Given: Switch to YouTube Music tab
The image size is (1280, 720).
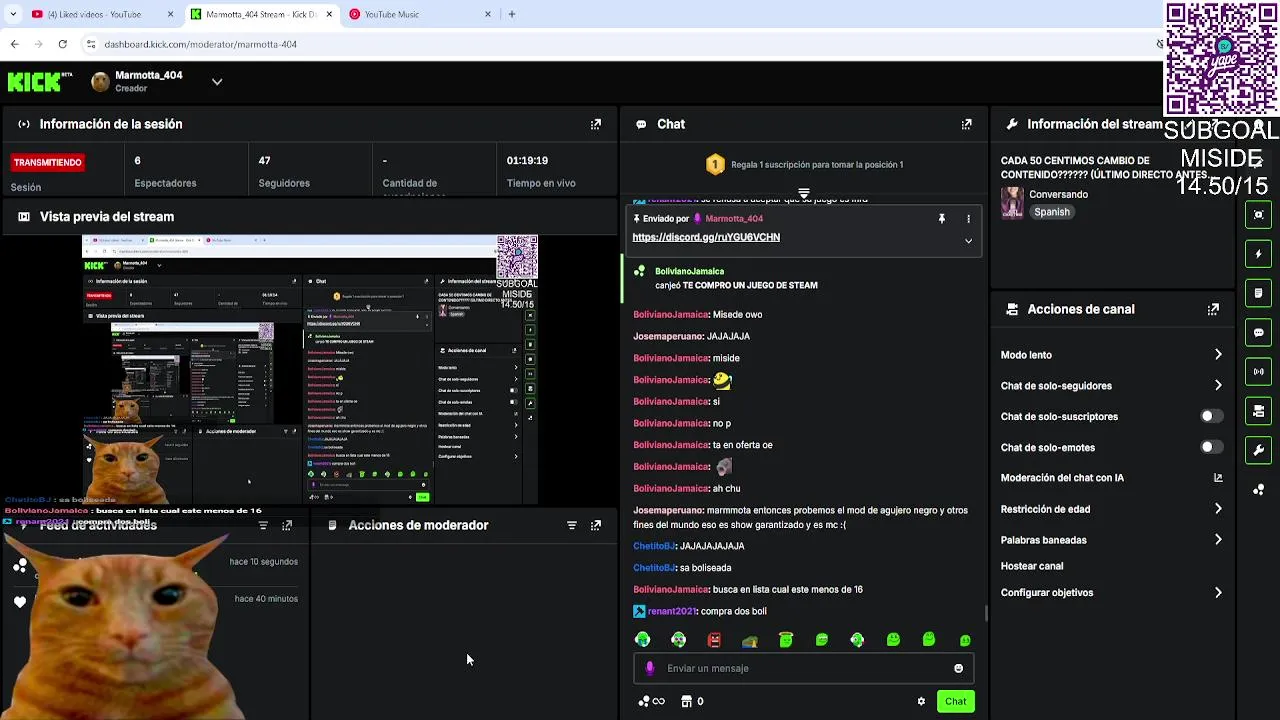Looking at the screenshot, I should [x=420, y=14].
